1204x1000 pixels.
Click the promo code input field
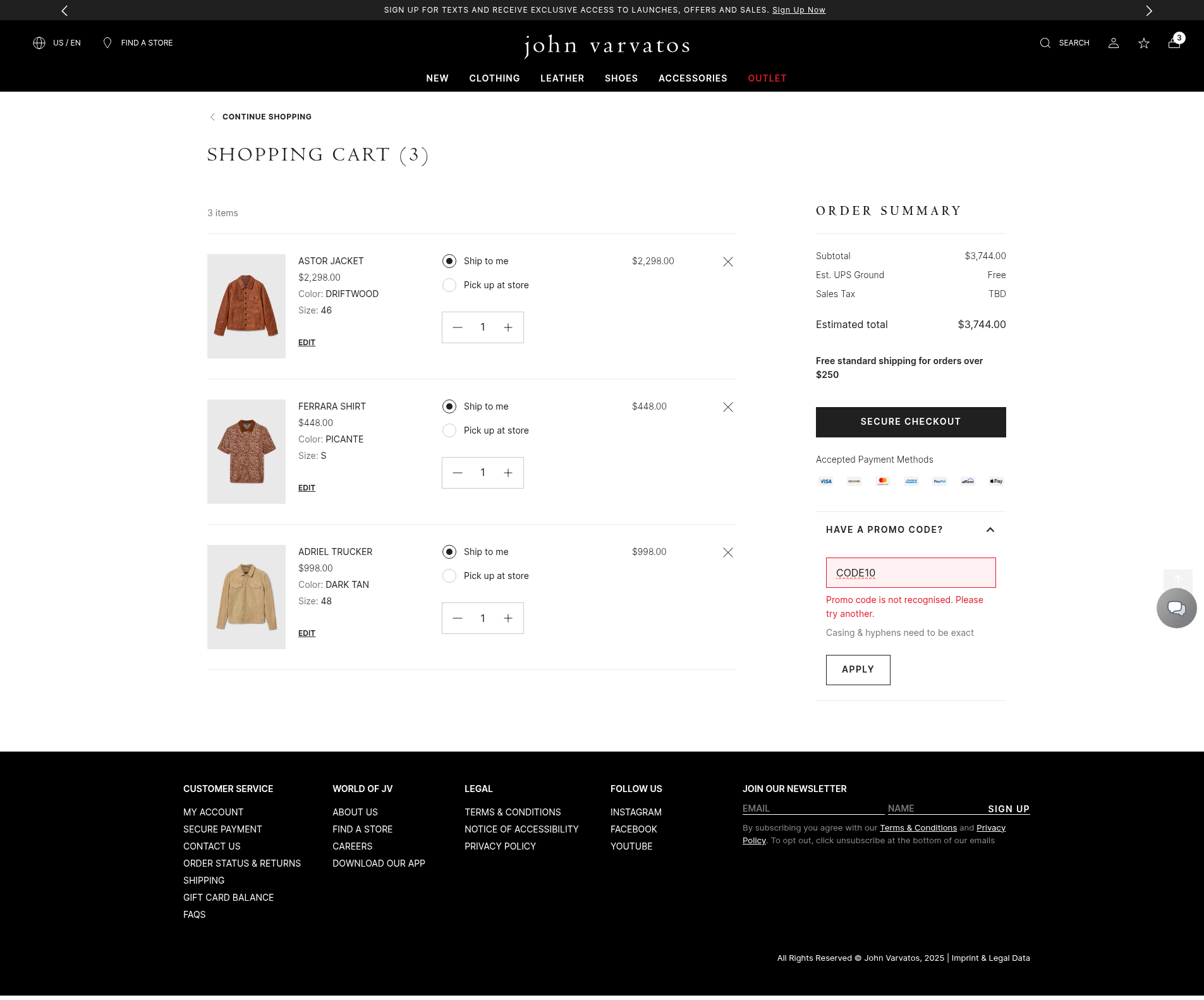[x=910, y=573]
